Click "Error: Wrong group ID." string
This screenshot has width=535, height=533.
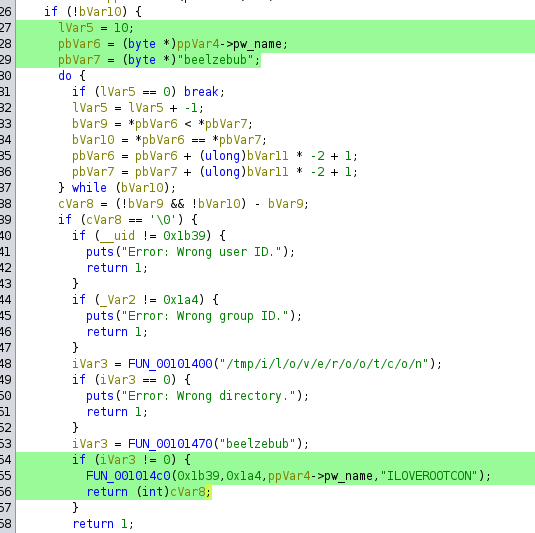point(205,316)
